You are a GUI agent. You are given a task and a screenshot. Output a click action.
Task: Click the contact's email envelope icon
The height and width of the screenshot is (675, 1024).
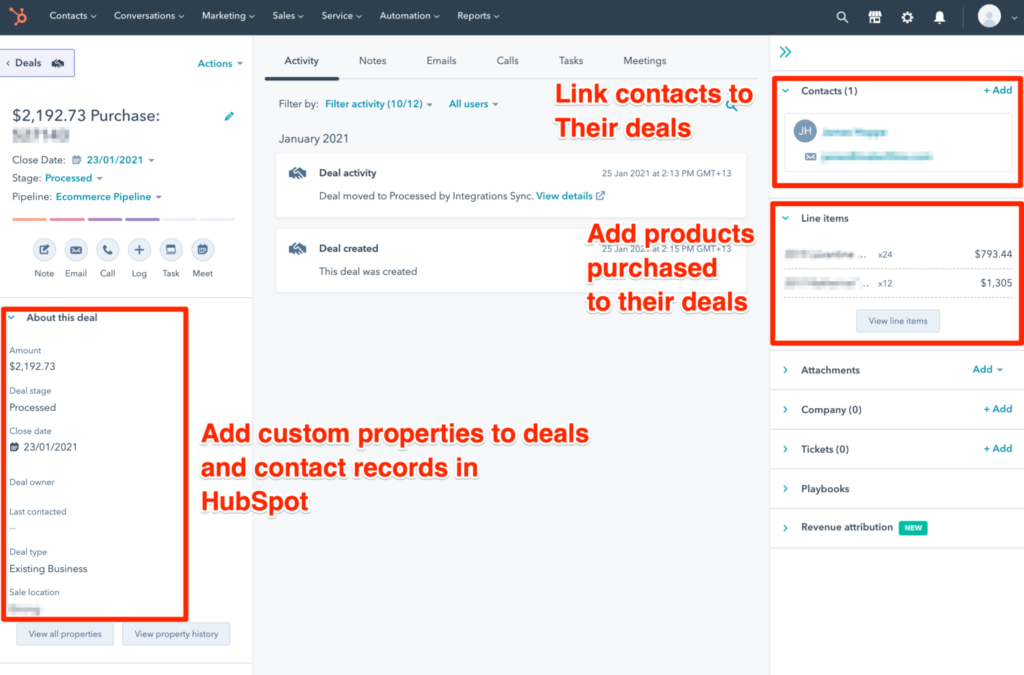click(x=810, y=157)
